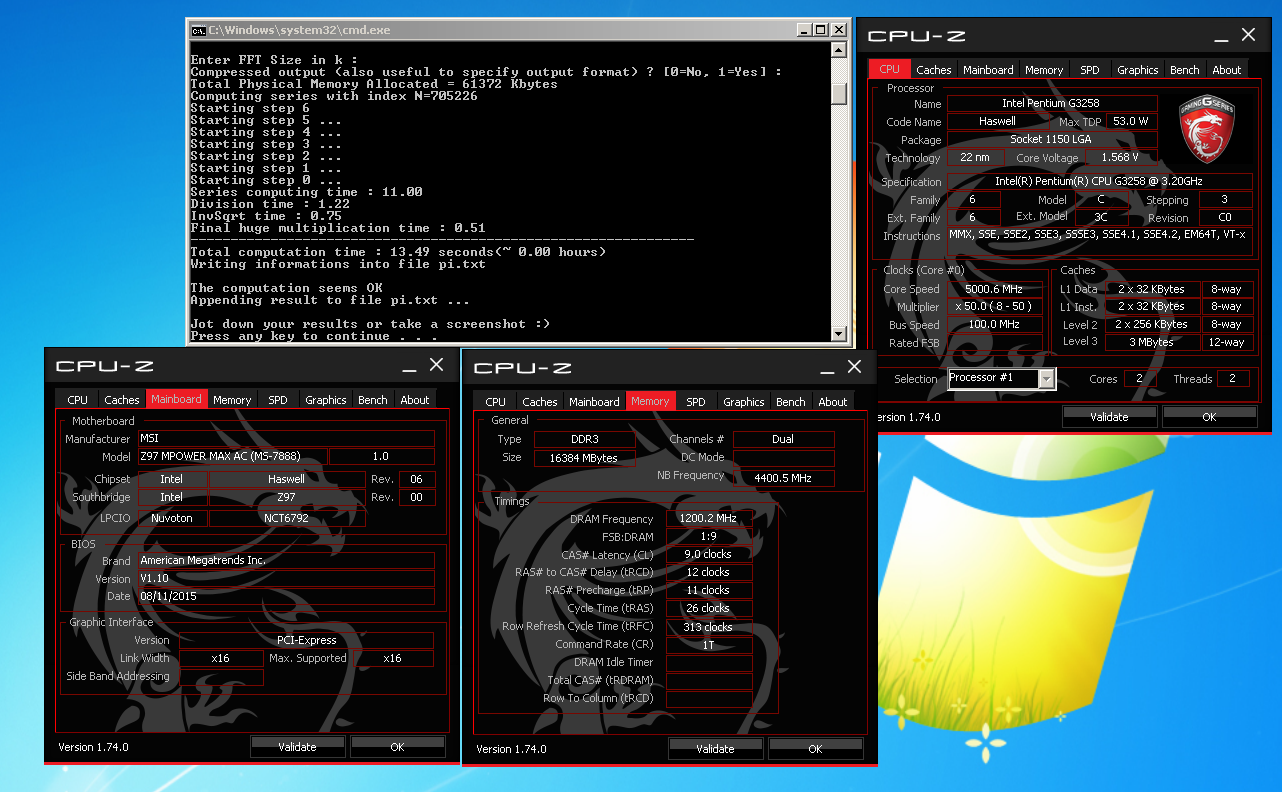
Task: Open Caches tab in Memory CPU-Z window
Action: 540,402
